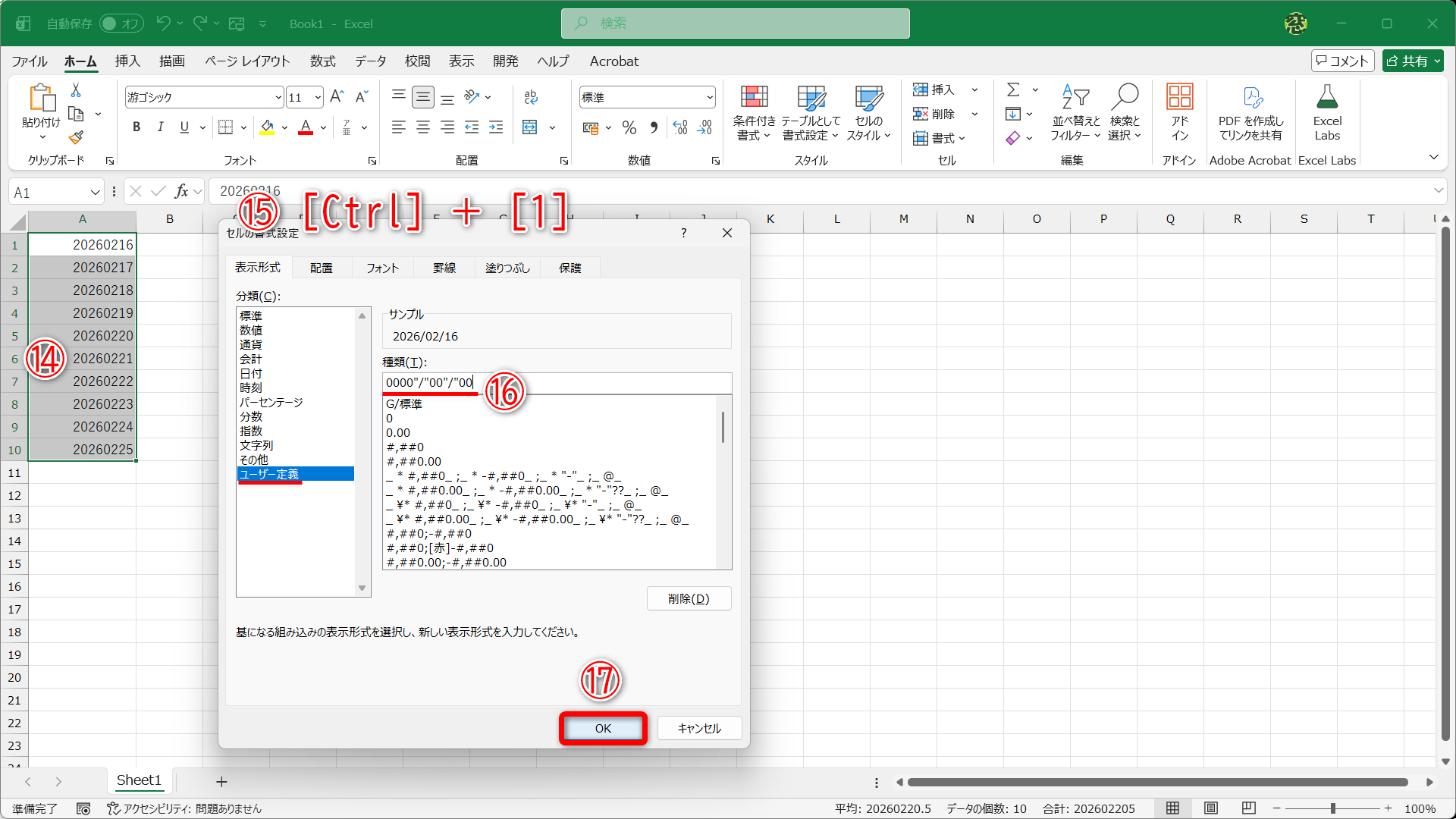Create PDF with the Adobe Acrobat icon
The width and height of the screenshot is (1456, 819).
(1251, 112)
